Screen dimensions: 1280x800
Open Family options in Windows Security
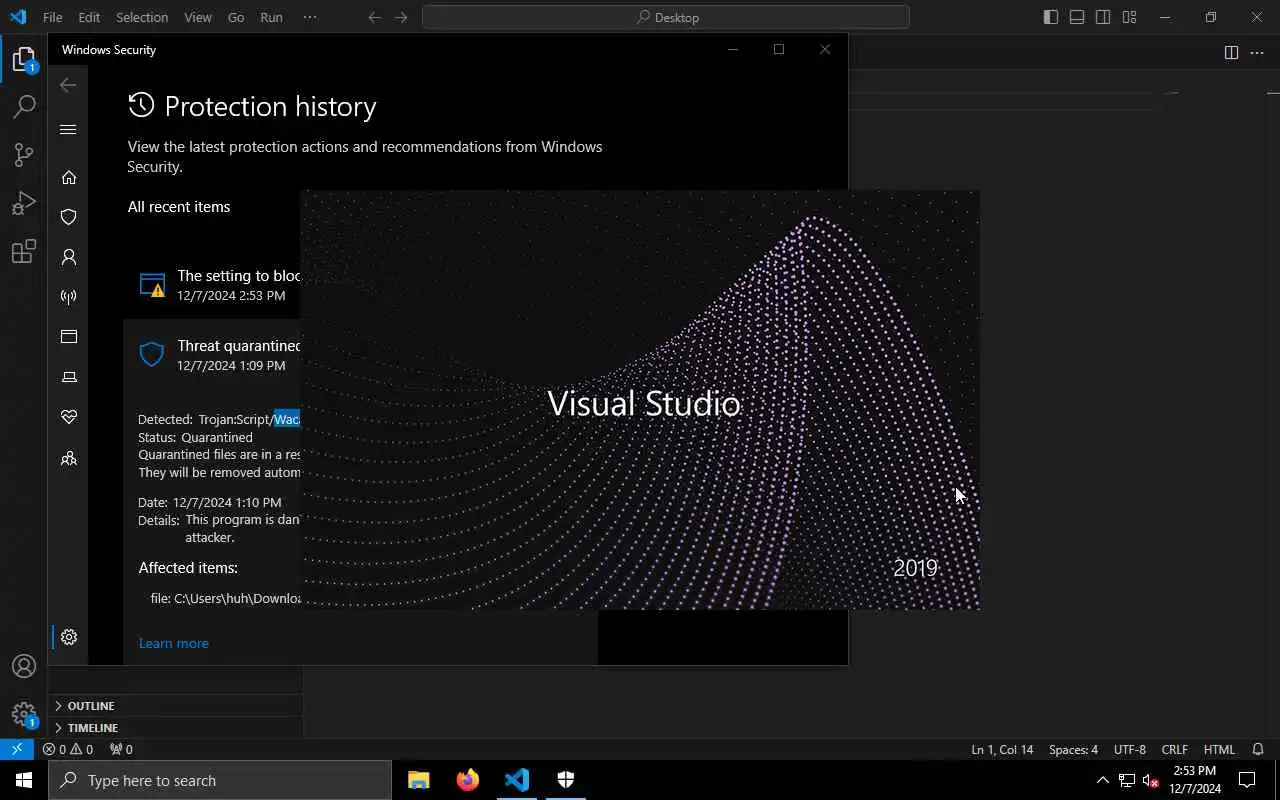pyautogui.click(x=69, y=459)
